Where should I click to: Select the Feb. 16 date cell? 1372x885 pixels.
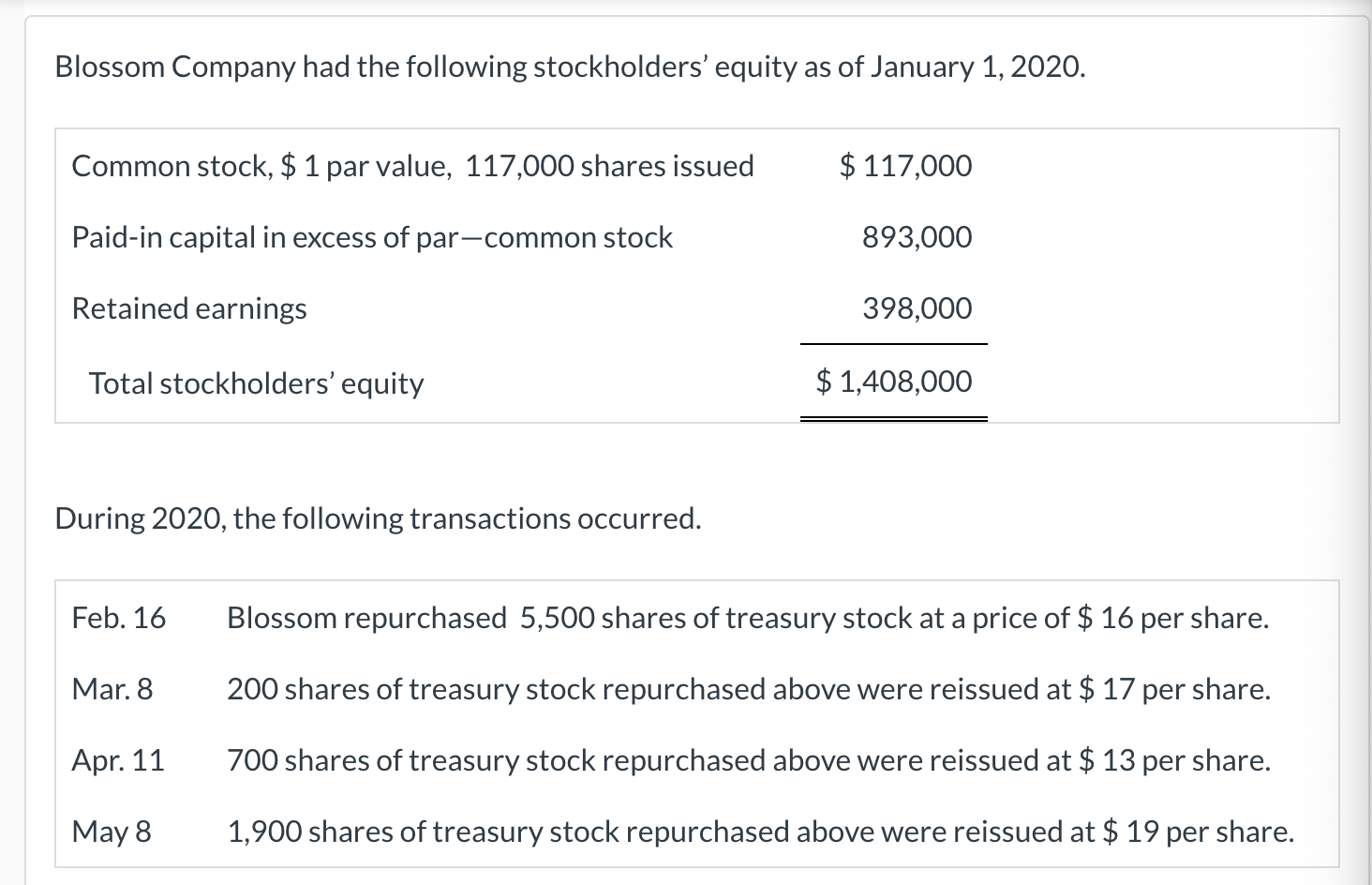pyautogui.click(x=119, y=618)
